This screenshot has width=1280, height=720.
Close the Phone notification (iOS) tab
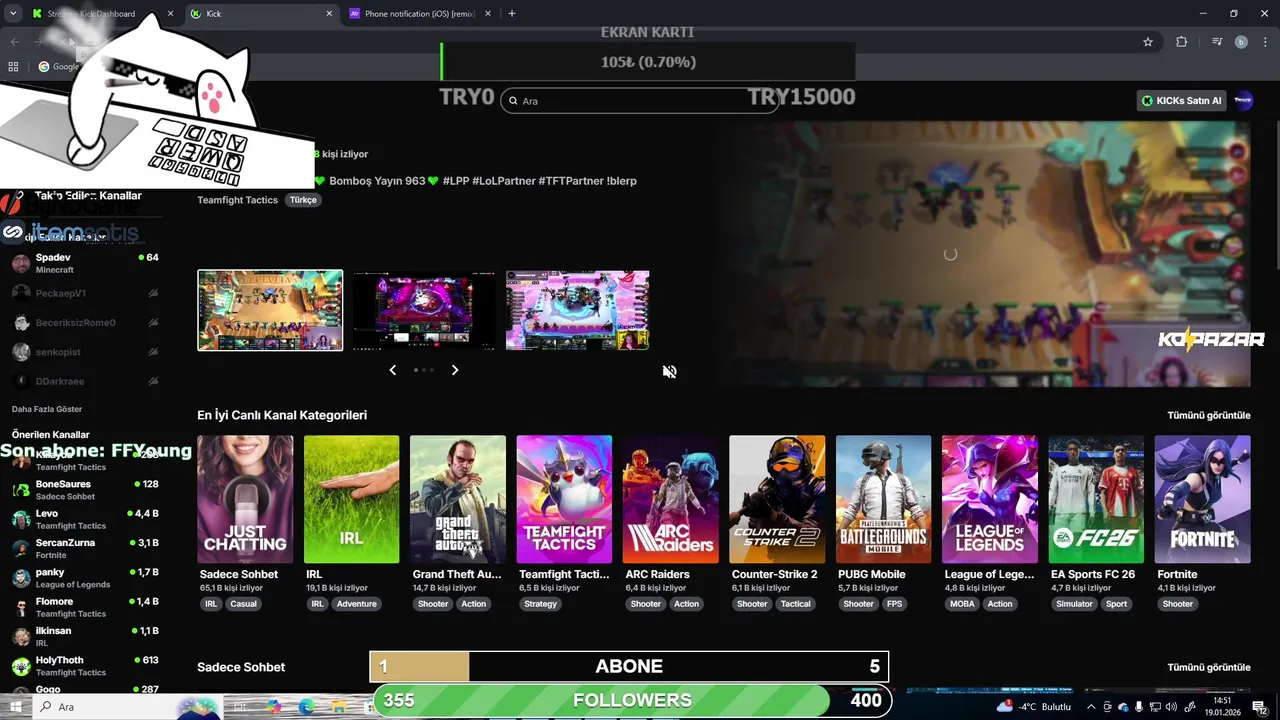(487, 14)
